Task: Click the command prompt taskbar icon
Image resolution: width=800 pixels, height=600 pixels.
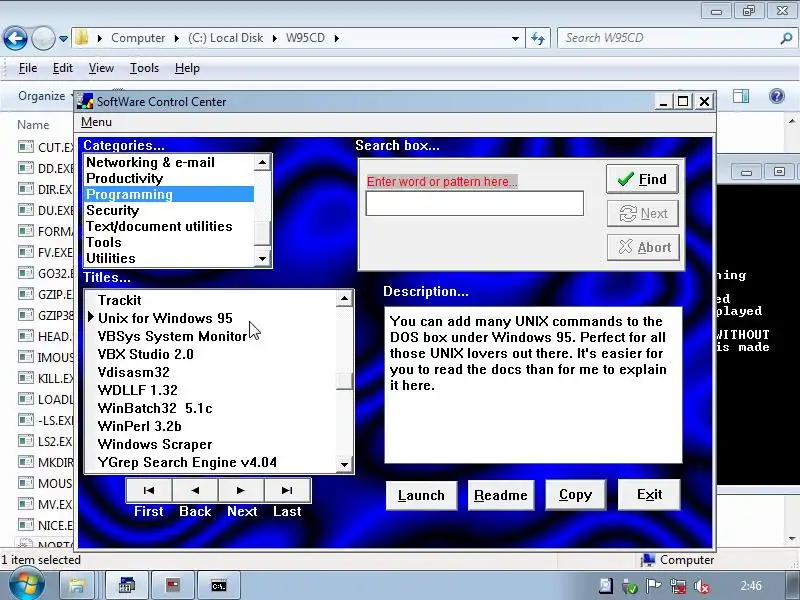Action: point(218,586)
